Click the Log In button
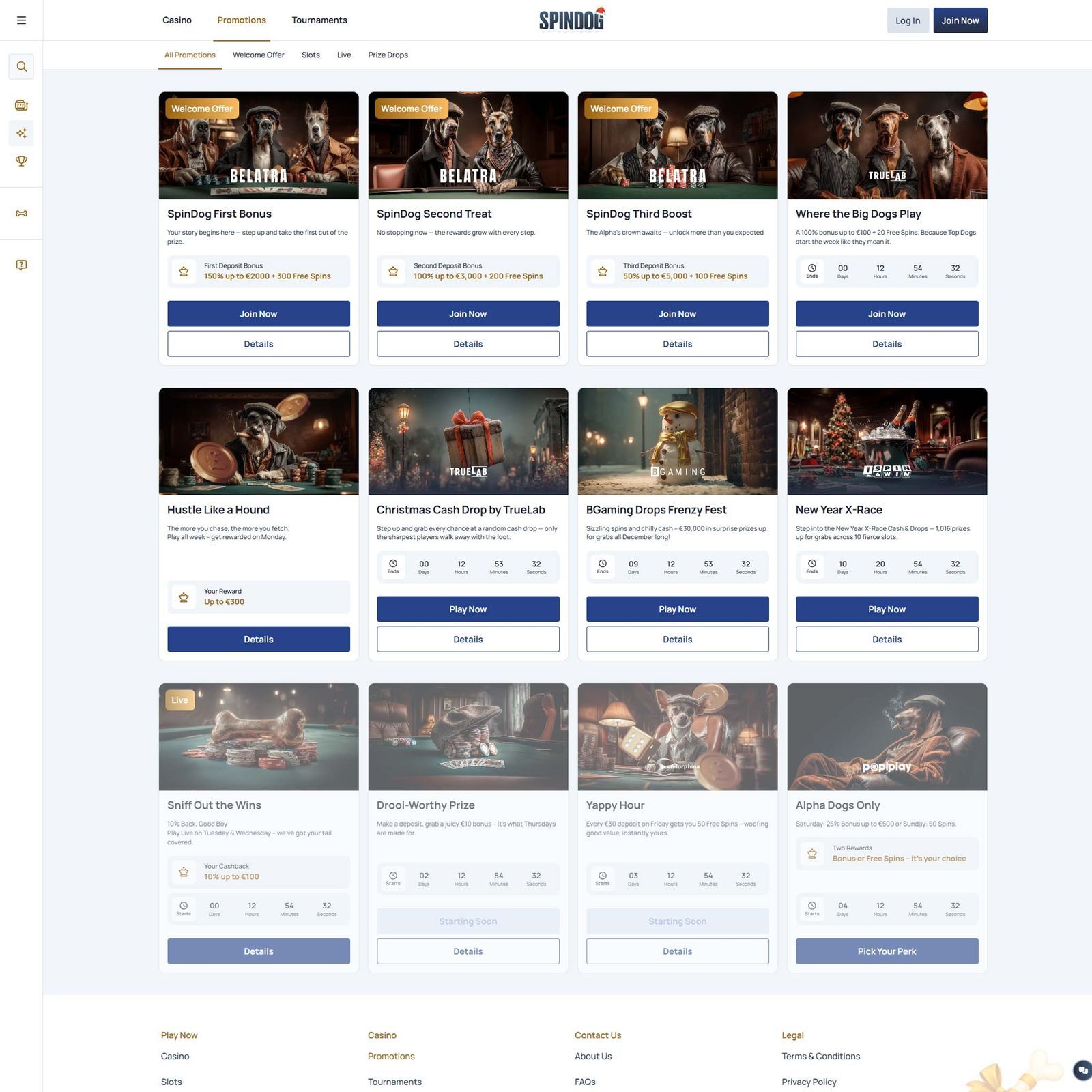Viewport: 1092px width, 1092px height. (908, 20)
